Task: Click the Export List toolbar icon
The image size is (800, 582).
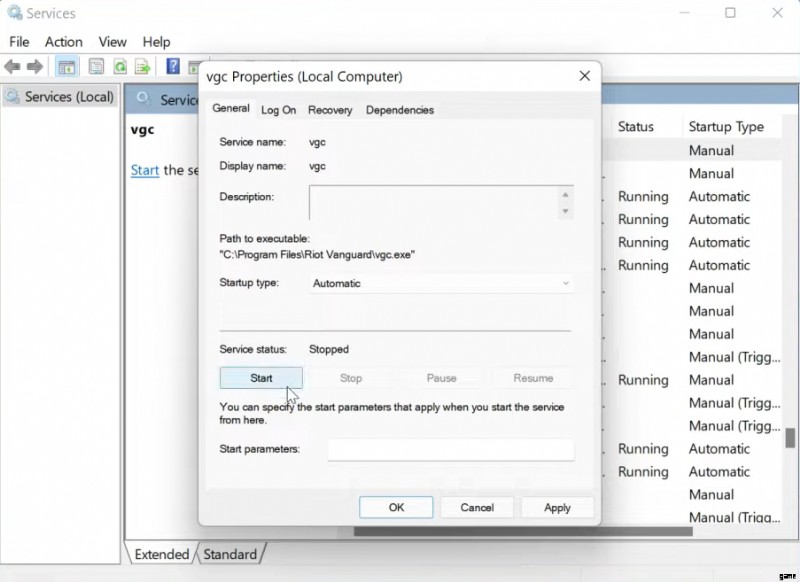Action: click(x=143, y=67)
